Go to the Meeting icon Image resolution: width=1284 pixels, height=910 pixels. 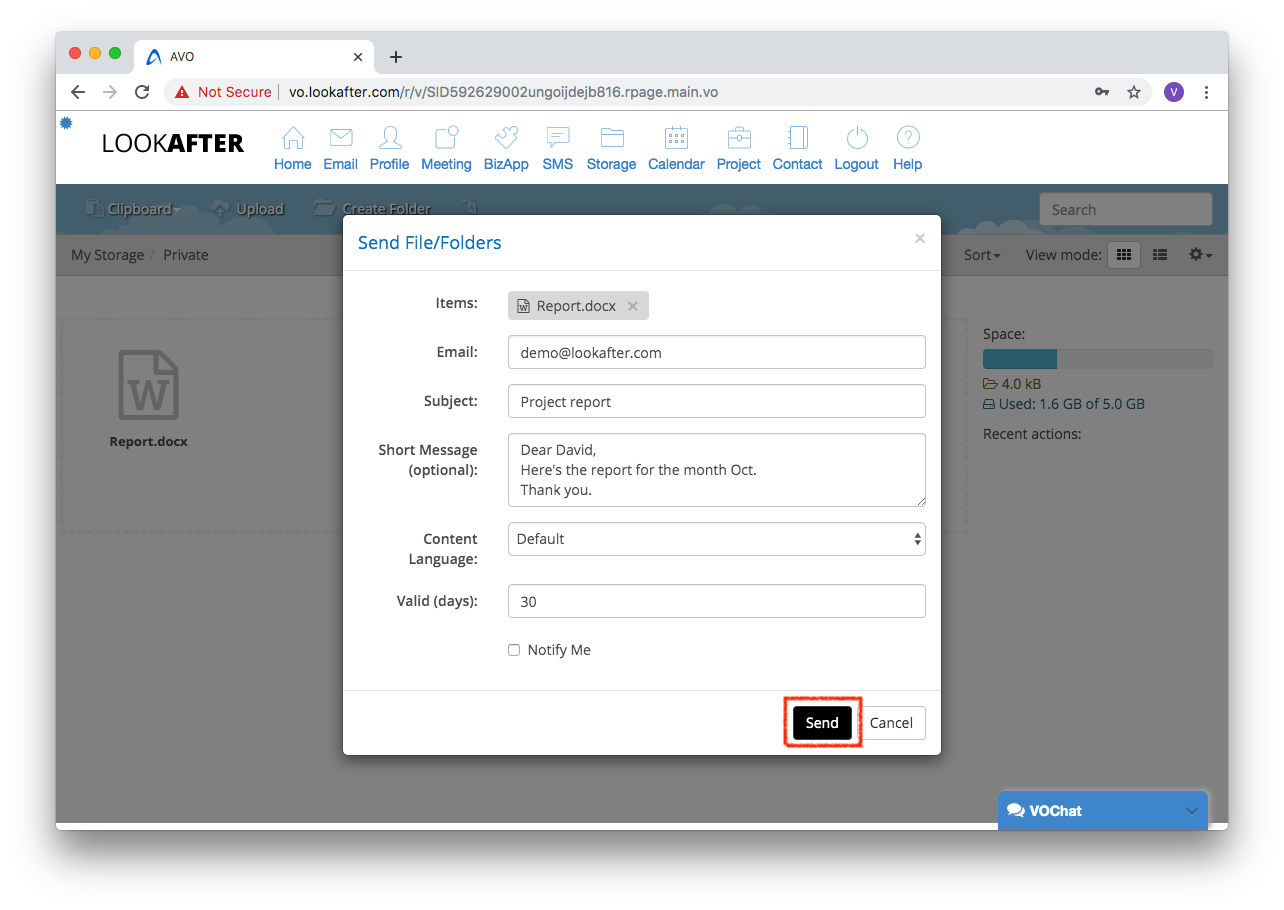tap(446, 138)
